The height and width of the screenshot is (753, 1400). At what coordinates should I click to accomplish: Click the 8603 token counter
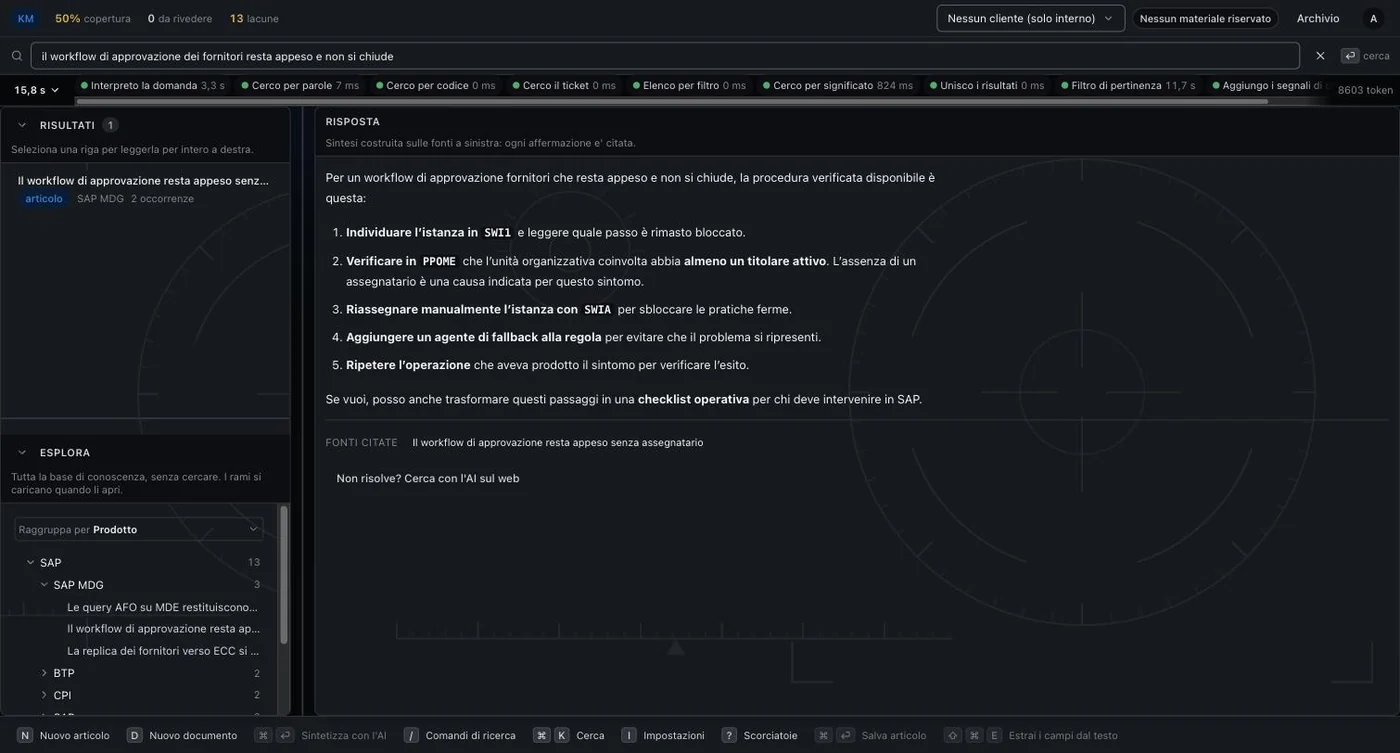click(1365, 90)
